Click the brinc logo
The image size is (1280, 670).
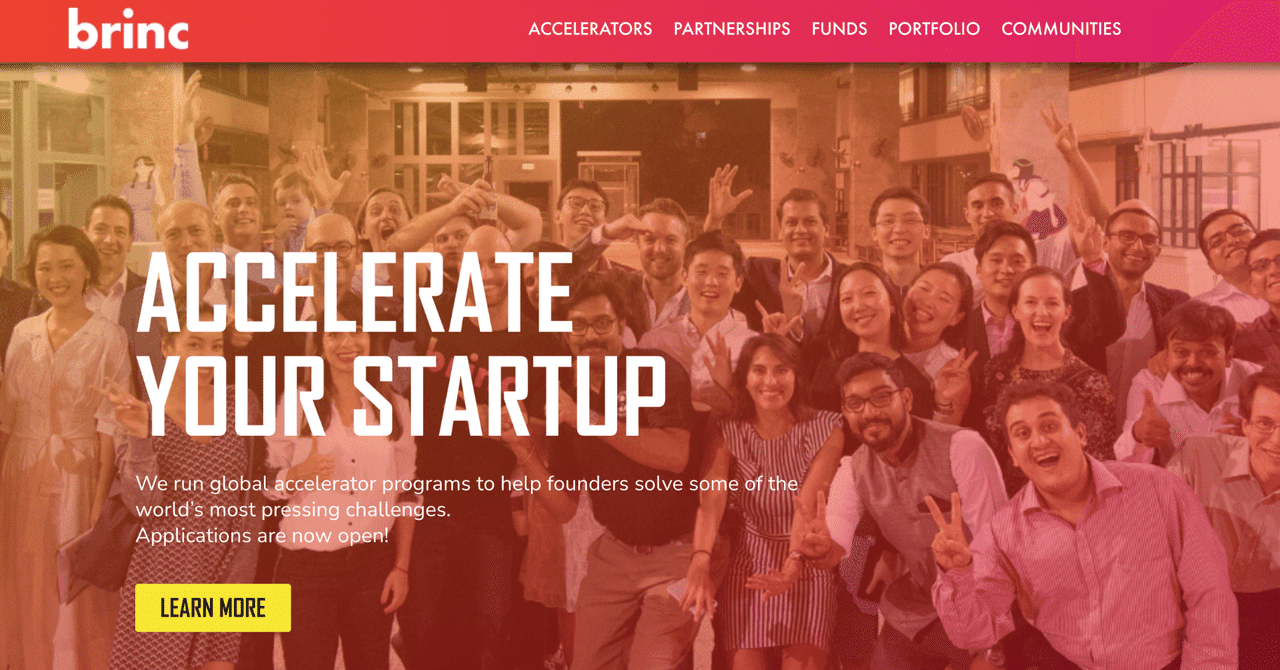[x=128, y=29]
